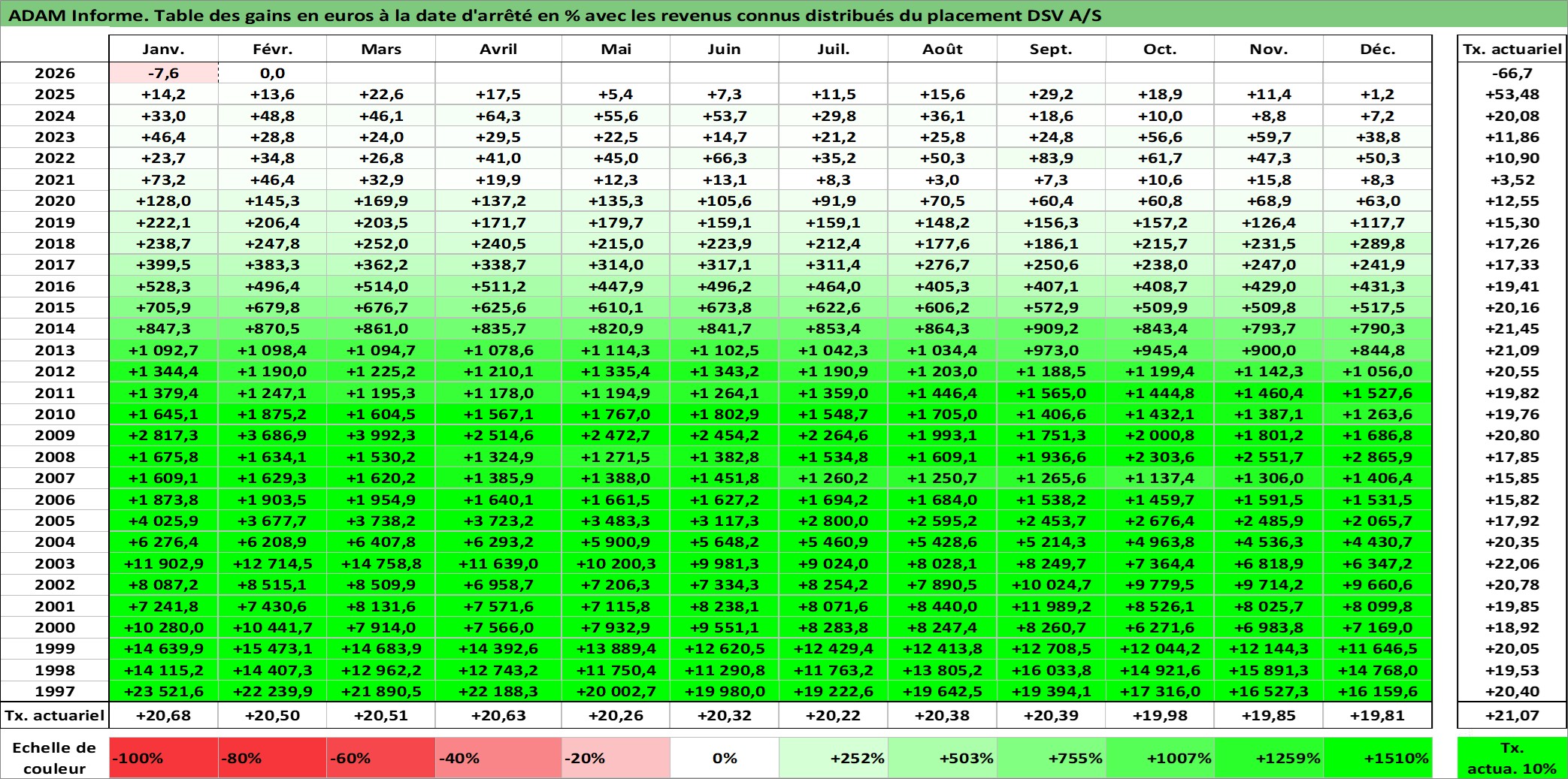The image size is (1568, 779).
Task: Click value +29,2 in 2025 row
Action: tap(1051, 94)
